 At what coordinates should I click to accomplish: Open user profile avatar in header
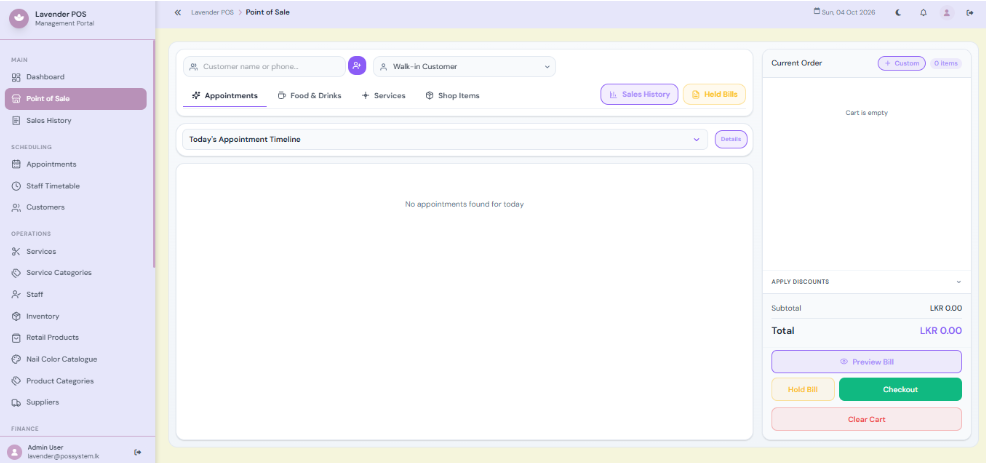(947, 13)
